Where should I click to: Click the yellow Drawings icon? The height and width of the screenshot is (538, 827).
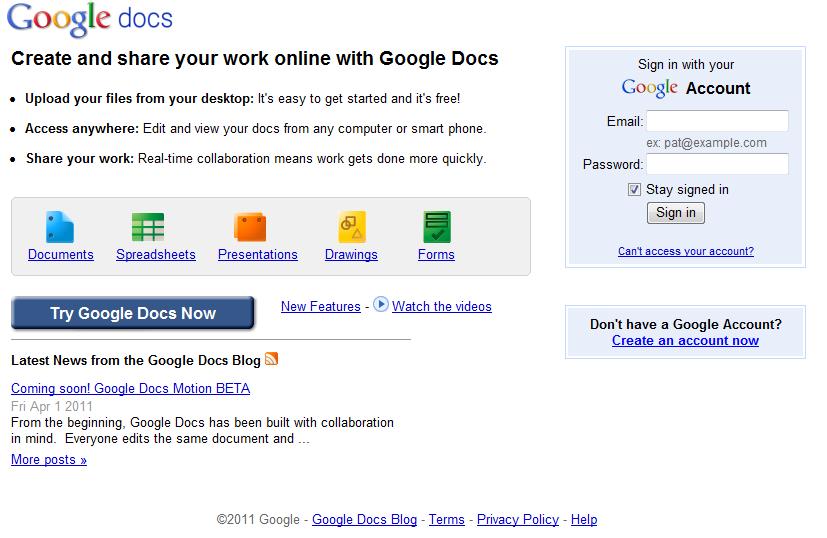point(352,227)
